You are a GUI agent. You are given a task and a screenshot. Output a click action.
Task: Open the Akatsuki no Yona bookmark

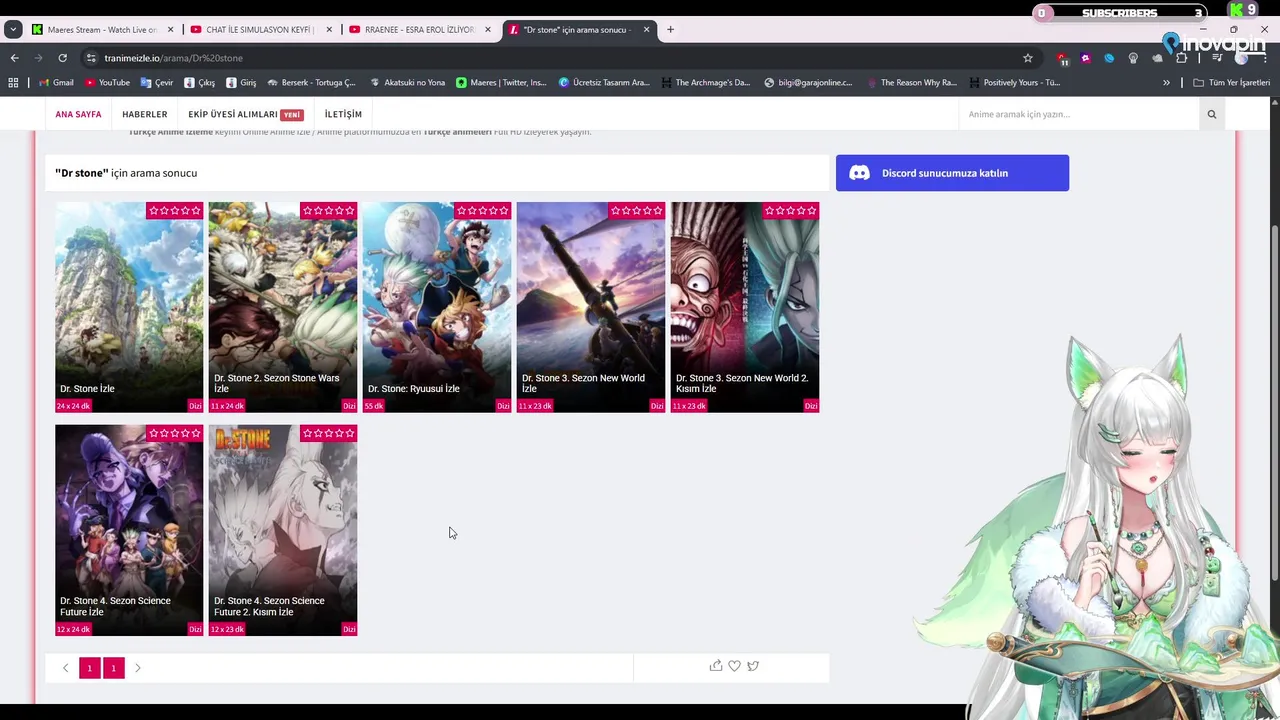(x=407, y=83)
